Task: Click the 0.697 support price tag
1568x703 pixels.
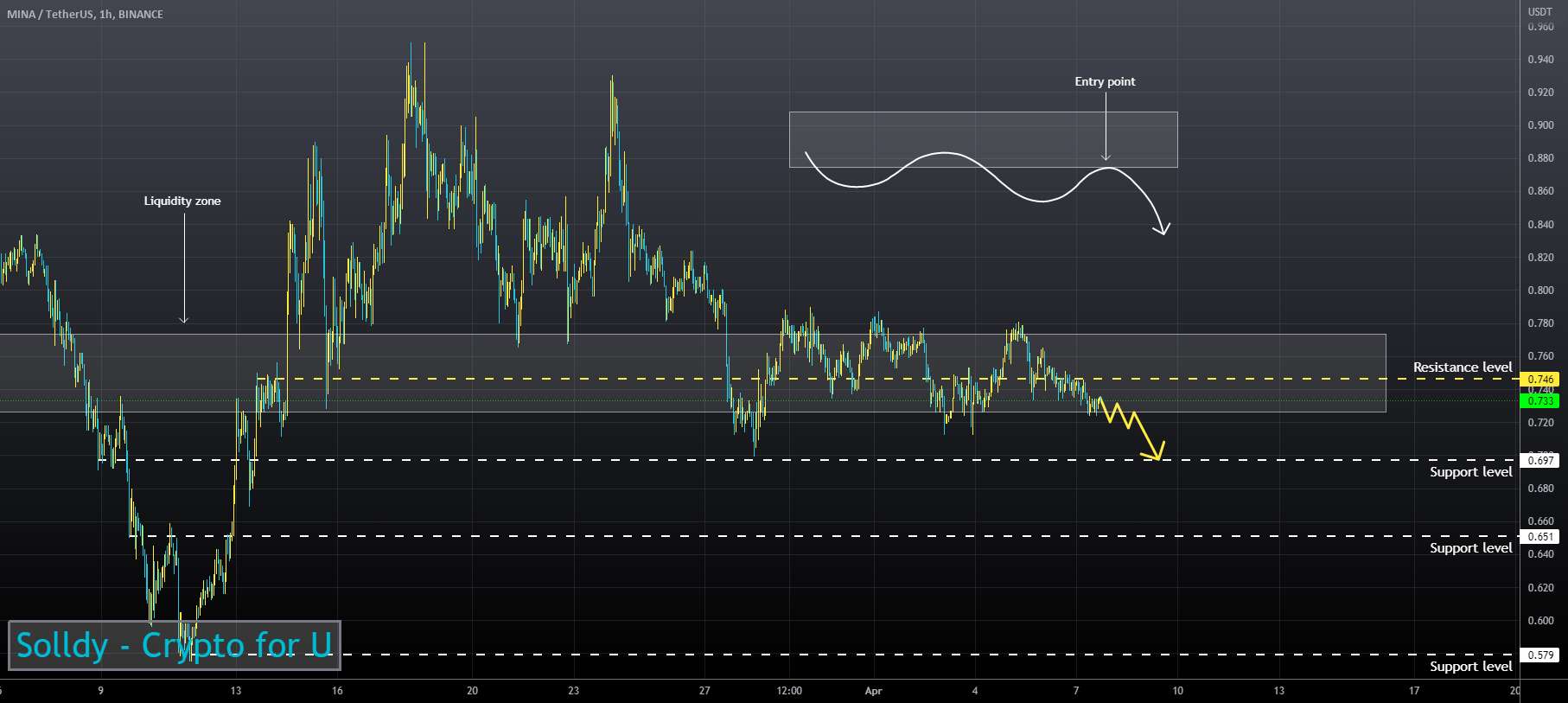Action: click(x=1539, y=461)
